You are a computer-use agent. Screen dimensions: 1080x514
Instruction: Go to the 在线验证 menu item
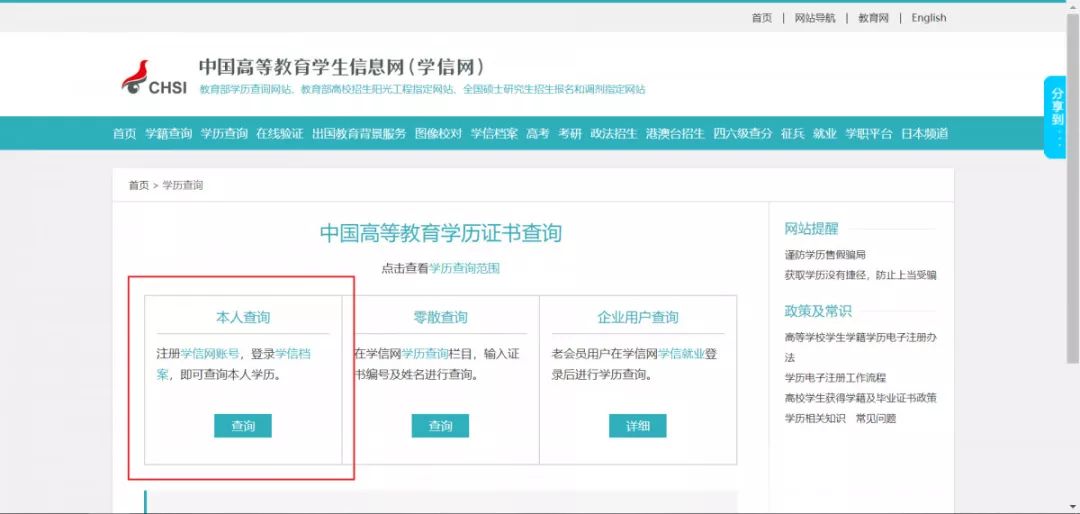click(280, 134)
